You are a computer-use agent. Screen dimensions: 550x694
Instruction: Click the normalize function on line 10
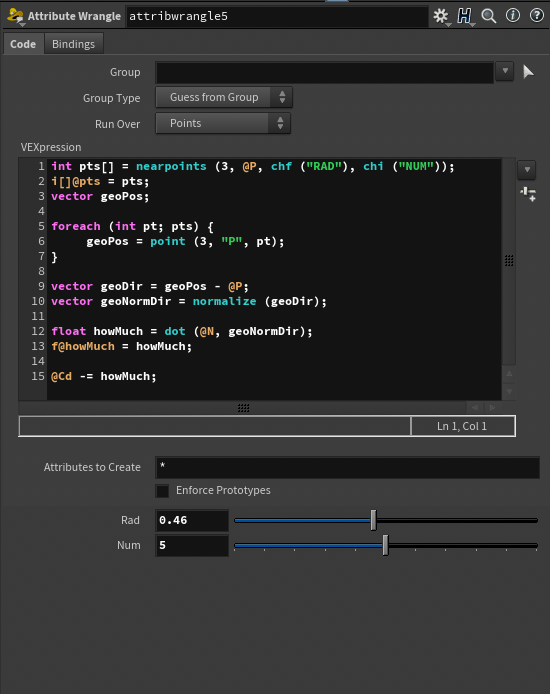[x=224, y=301]
